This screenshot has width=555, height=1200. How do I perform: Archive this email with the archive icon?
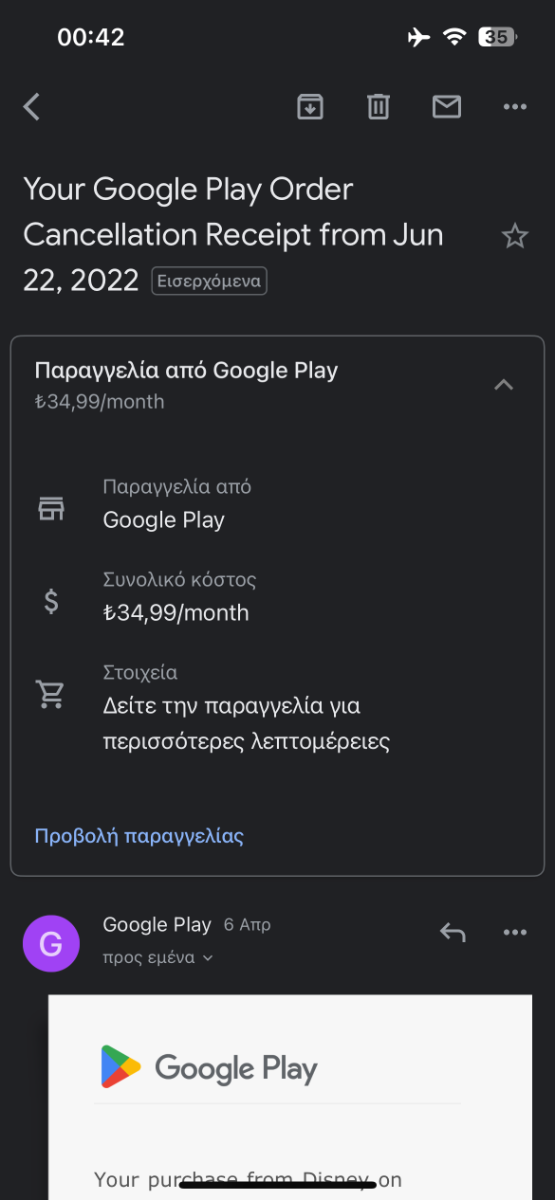coord(311,106)
